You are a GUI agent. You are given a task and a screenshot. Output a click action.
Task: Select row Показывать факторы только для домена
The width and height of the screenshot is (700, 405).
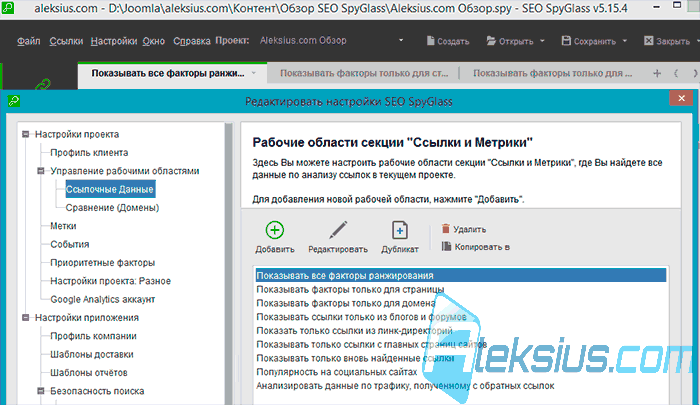pos(461,303)
